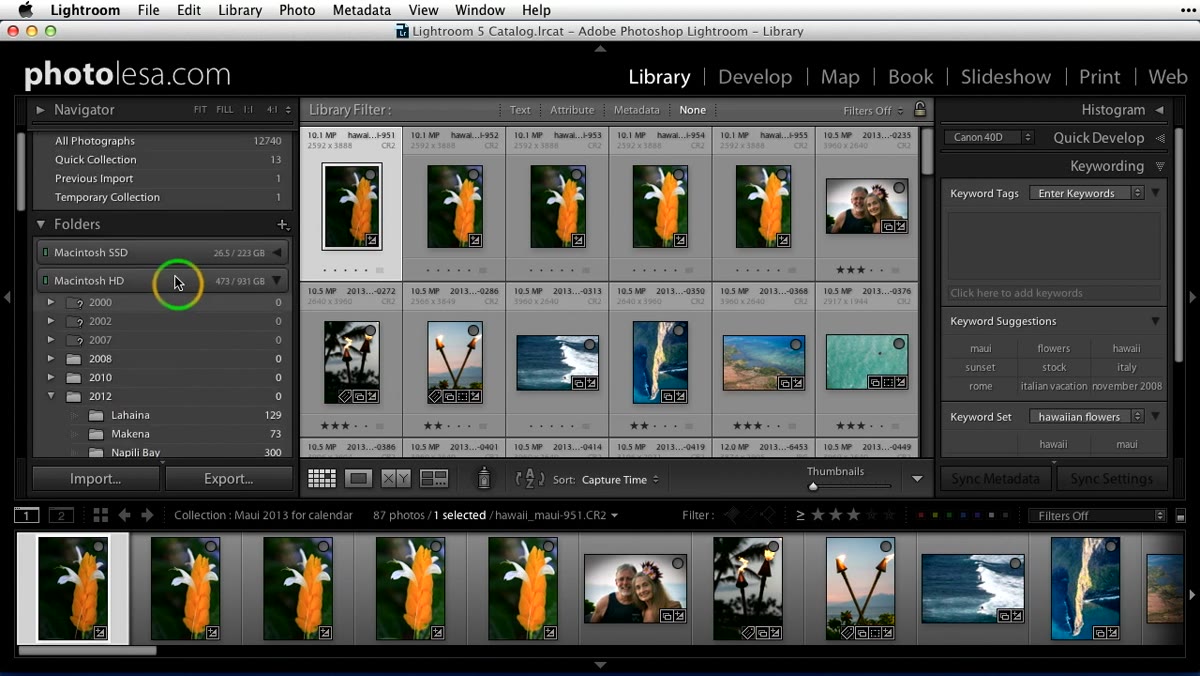Click develop badge on hawaii-951 grid thumbnail
The width and height of the screenshot is (1200, 676).
372,240
